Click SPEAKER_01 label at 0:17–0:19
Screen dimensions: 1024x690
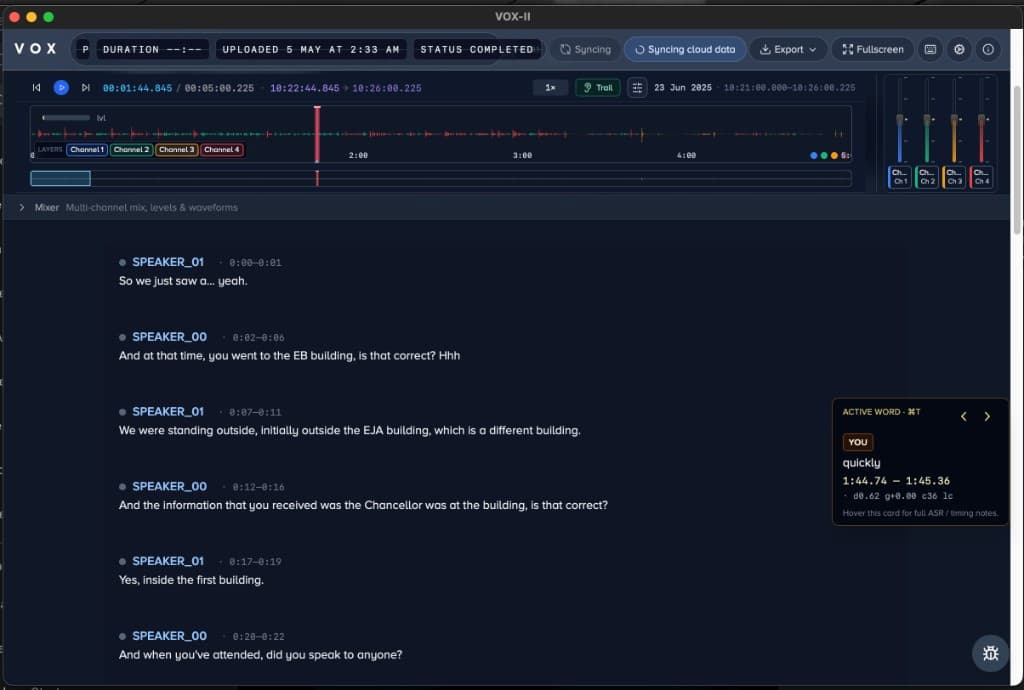click(x=168, y=561)
